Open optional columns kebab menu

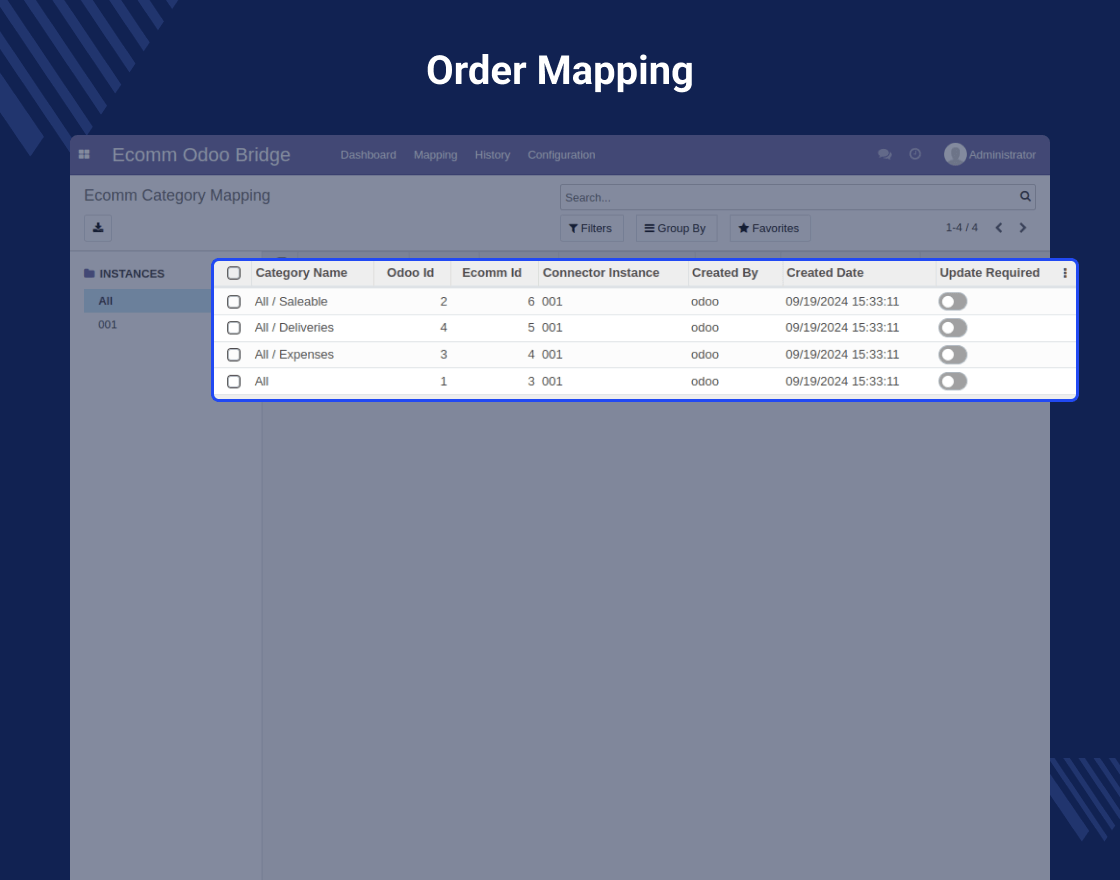pos(1065,273)
